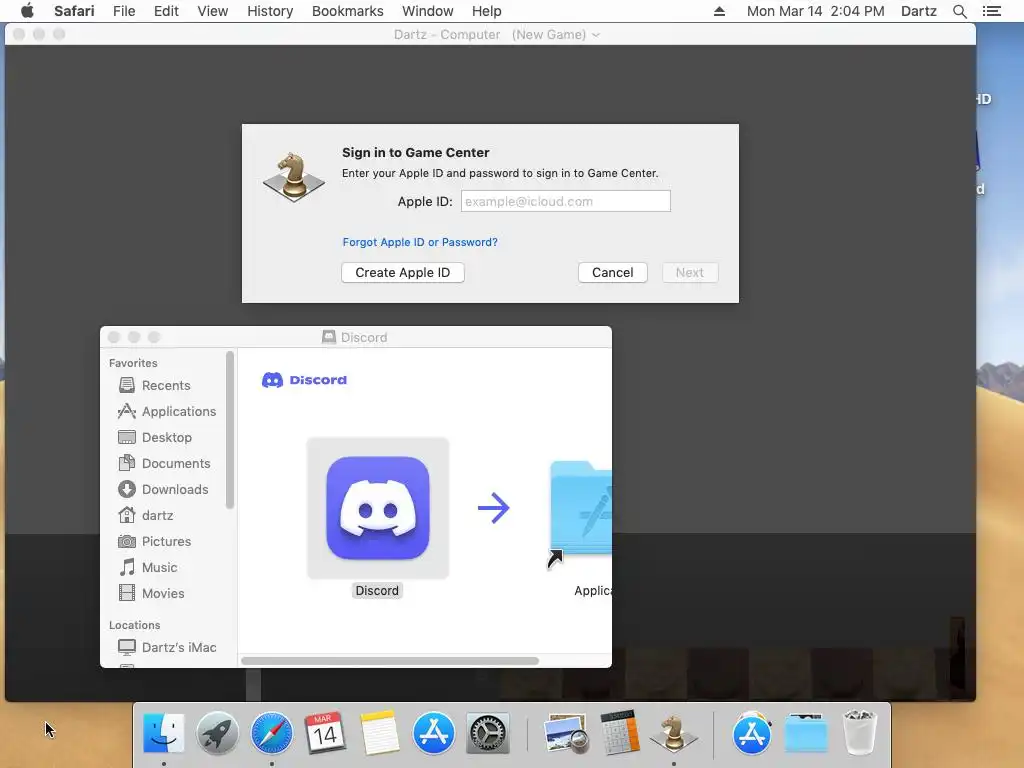Image resolution: width=1024 pixels, height=768 pixels.
Task: Click Forgot Apple ID or Password link
Action: click(x=420, y=242)
